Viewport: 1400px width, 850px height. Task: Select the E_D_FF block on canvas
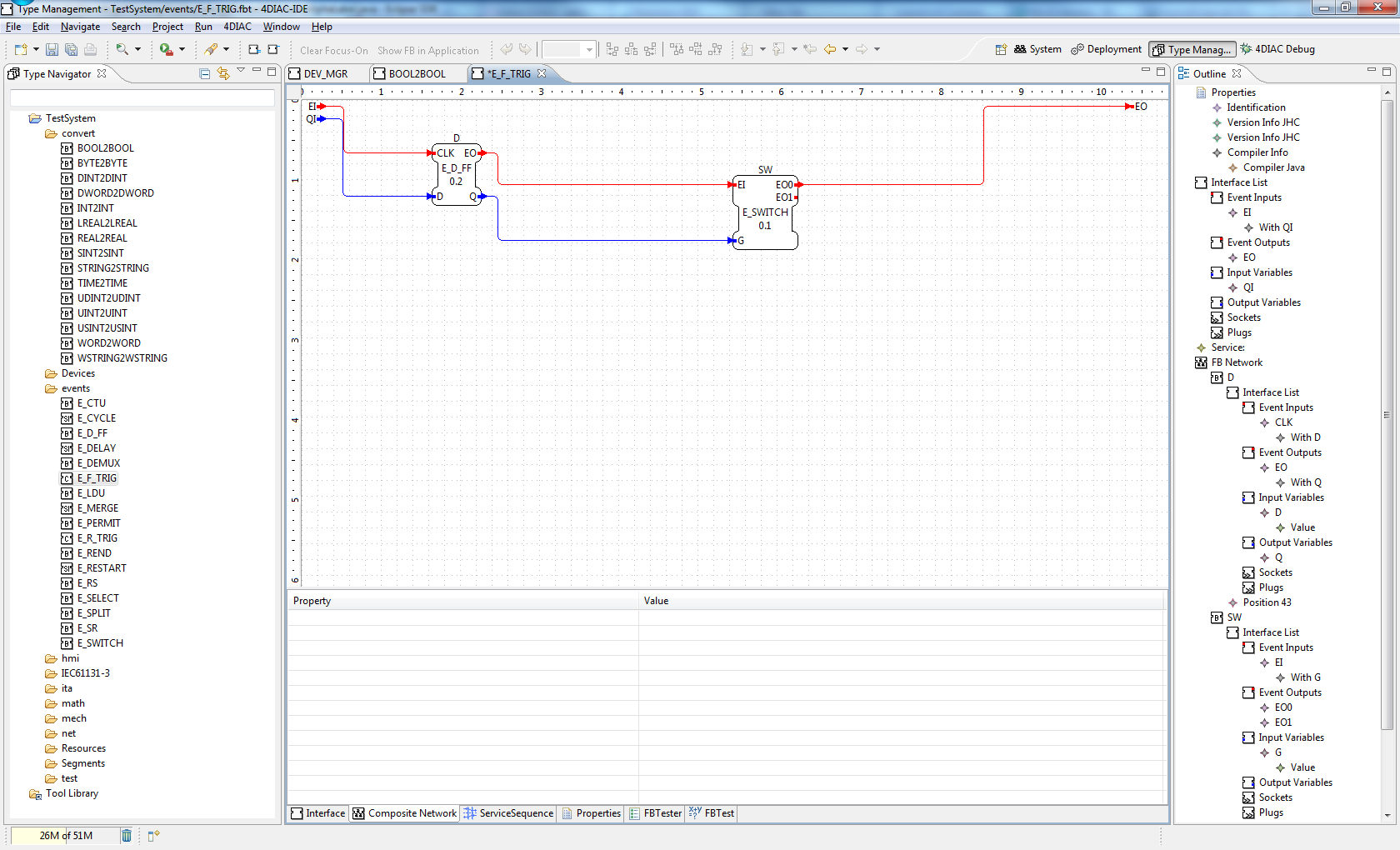[456, 173]
